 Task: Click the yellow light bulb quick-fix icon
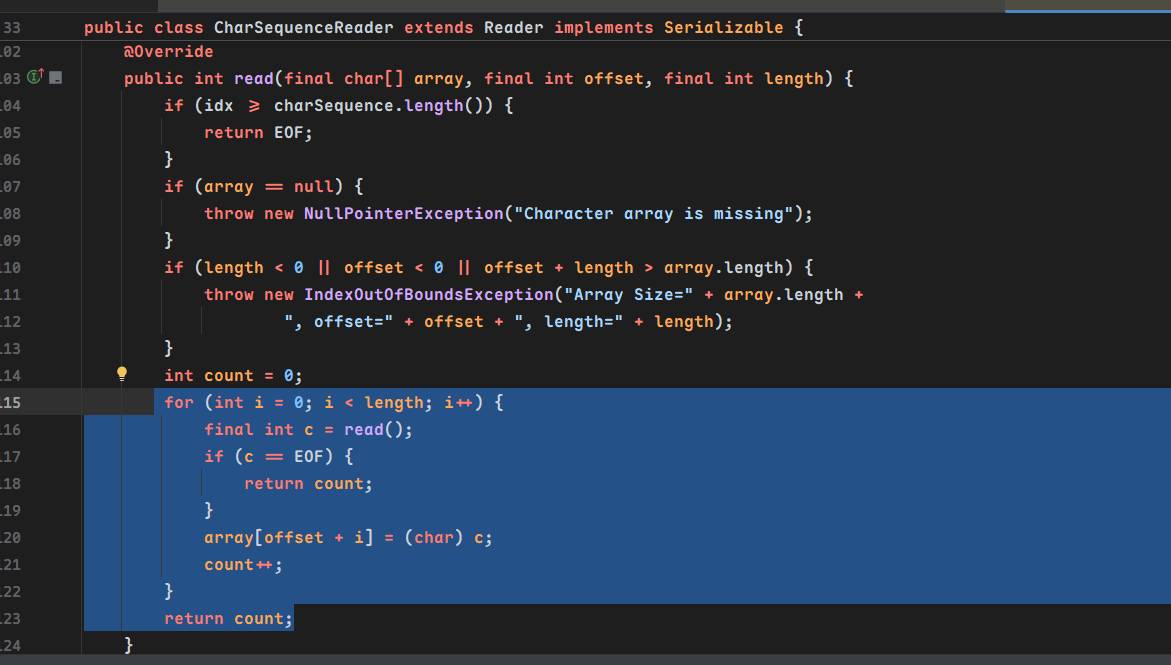tap(122, 374)
